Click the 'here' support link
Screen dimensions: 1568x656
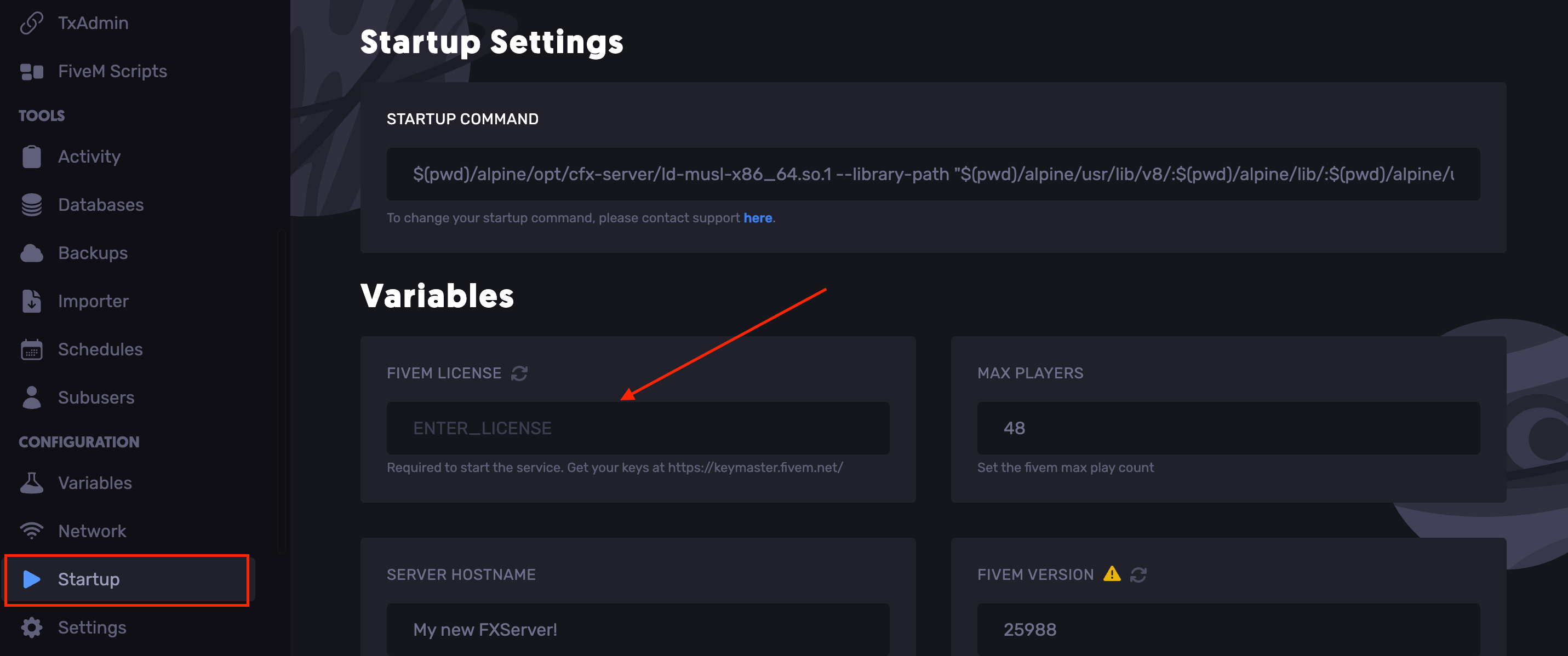(x=757, y=218)
